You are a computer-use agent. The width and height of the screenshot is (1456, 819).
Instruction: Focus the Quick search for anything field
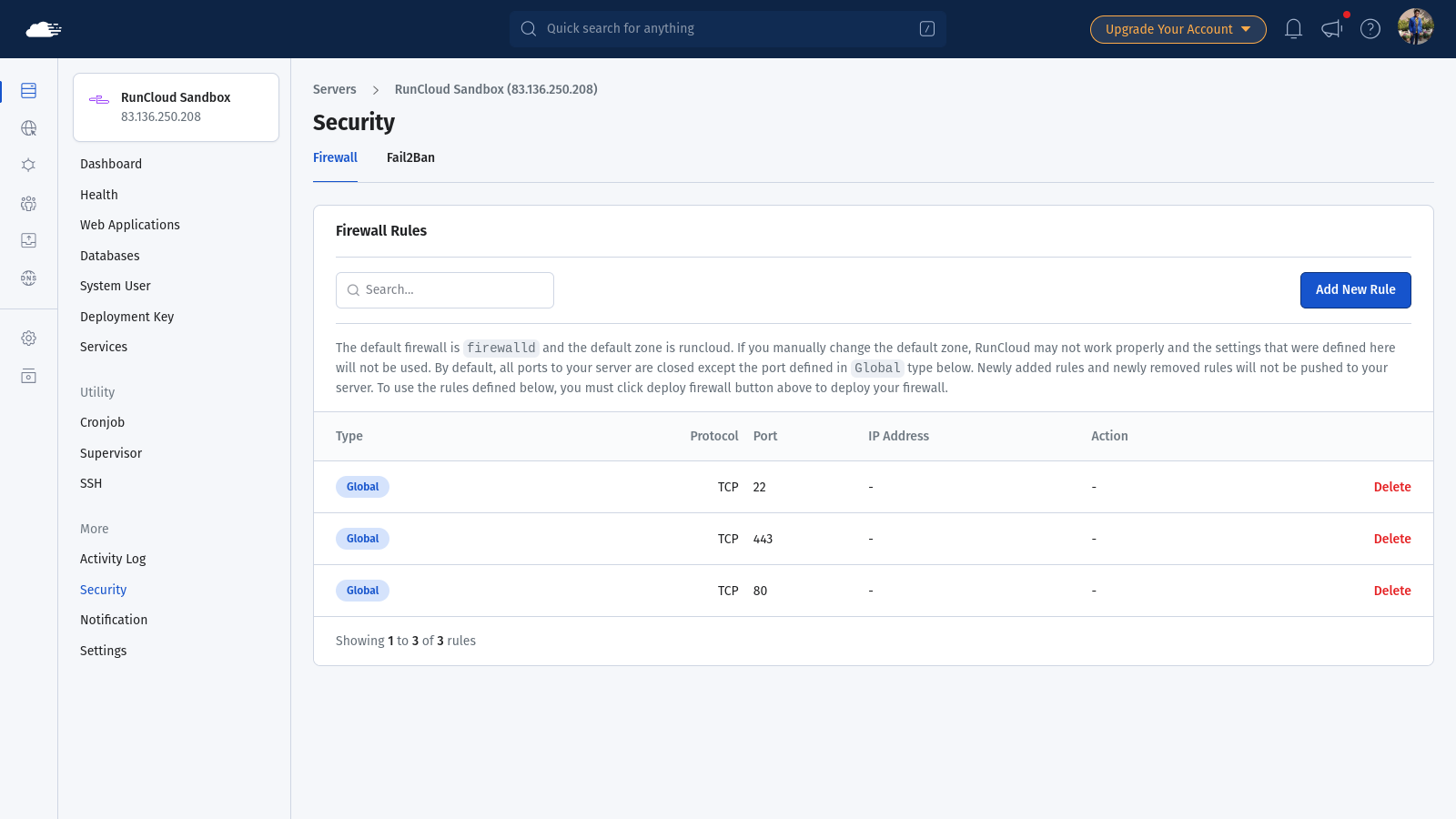click(728, 29)
